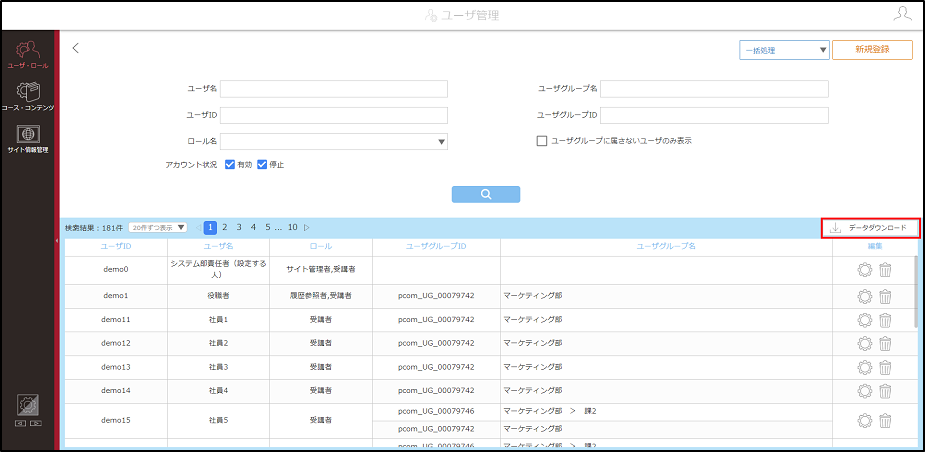Screen dimensions: 925x452
Task: Click the 新規登録 button
Action: pos(872,50)
